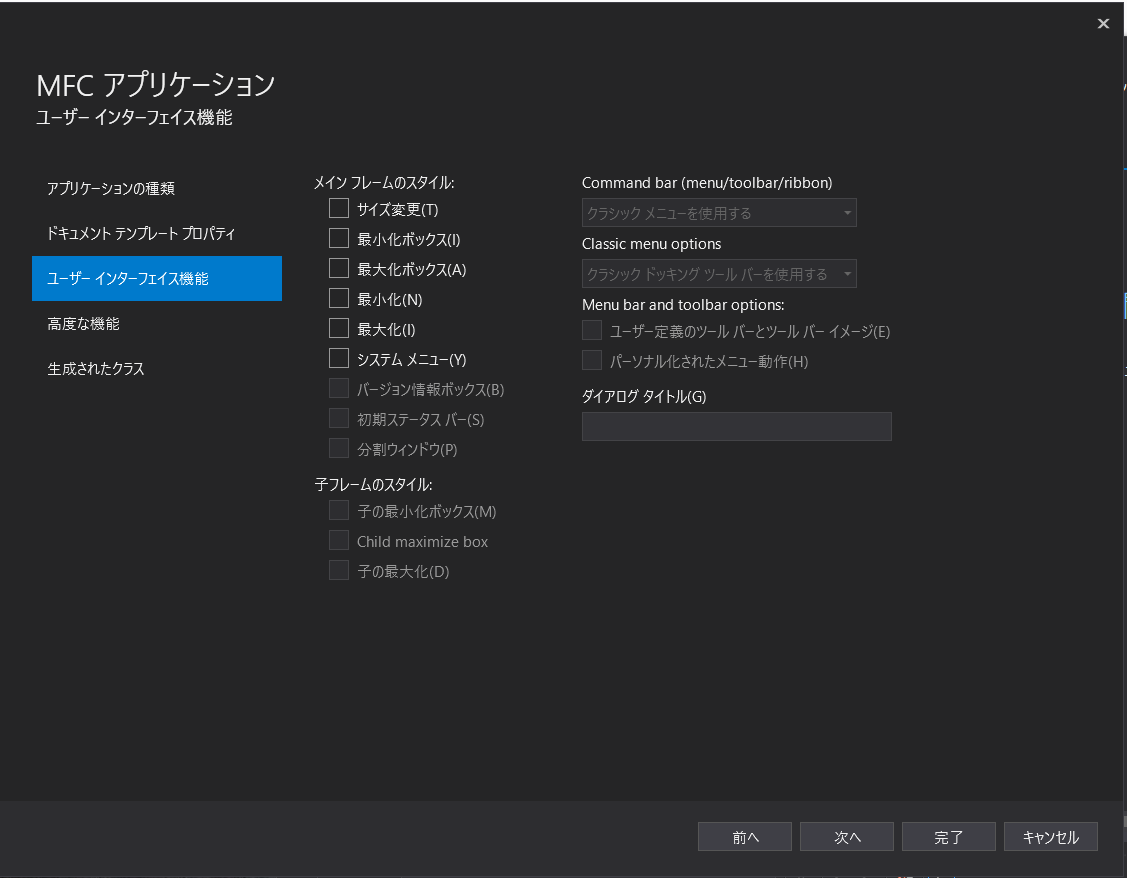Toggle 子の最大化(D) checkbox
1127x878 pixels.
click(339, 570)
